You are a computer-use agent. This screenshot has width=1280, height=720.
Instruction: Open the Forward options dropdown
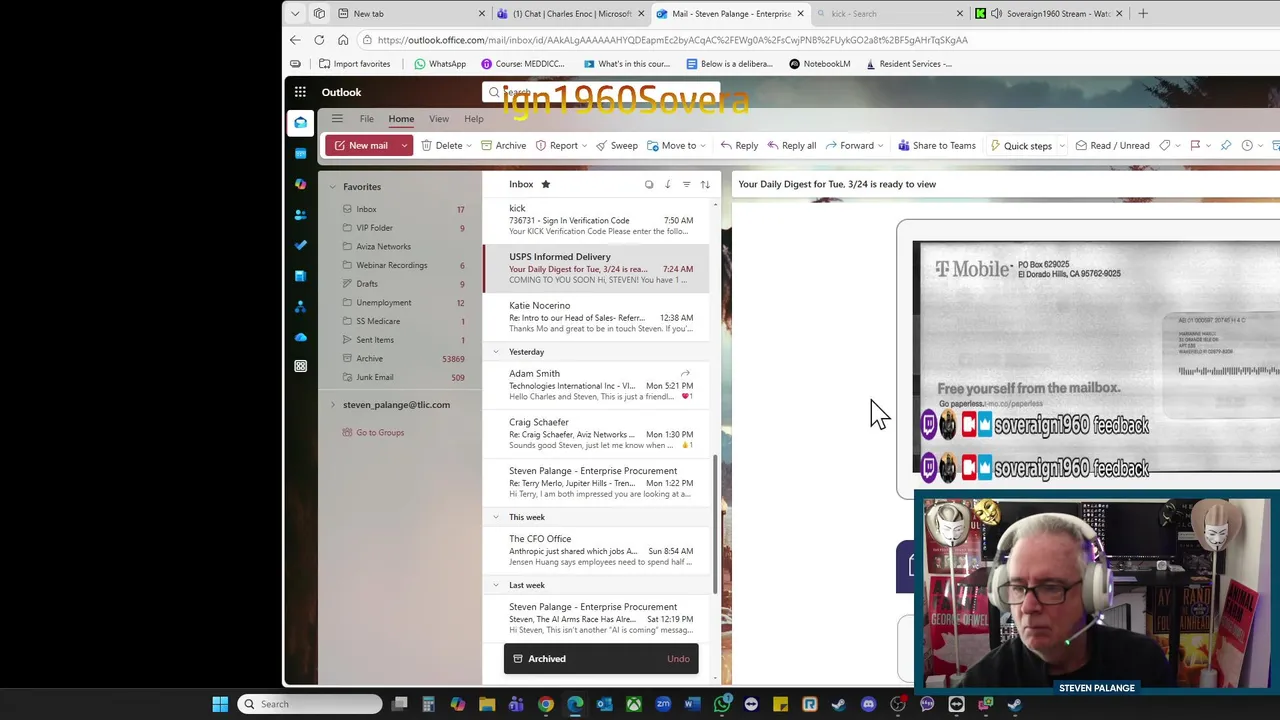(x=880, y=146)
